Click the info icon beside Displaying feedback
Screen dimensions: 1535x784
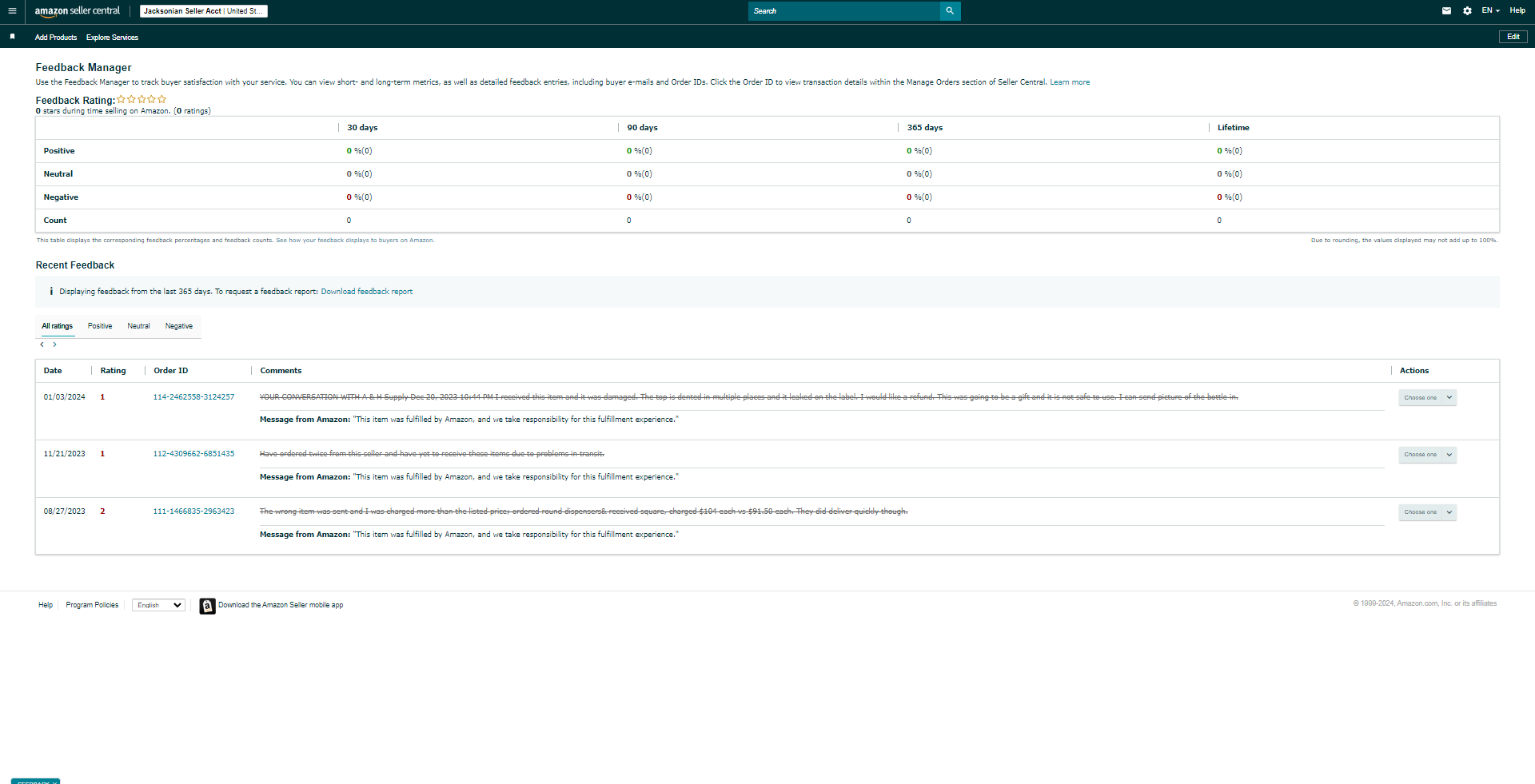click(x=51, y=292)
